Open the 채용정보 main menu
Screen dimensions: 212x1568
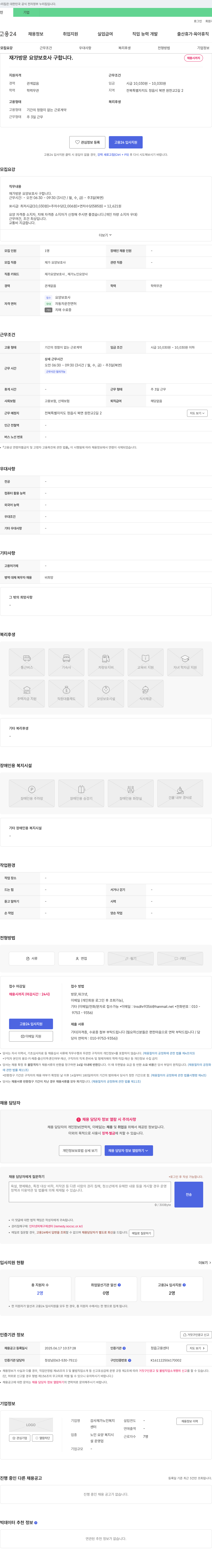36,34
